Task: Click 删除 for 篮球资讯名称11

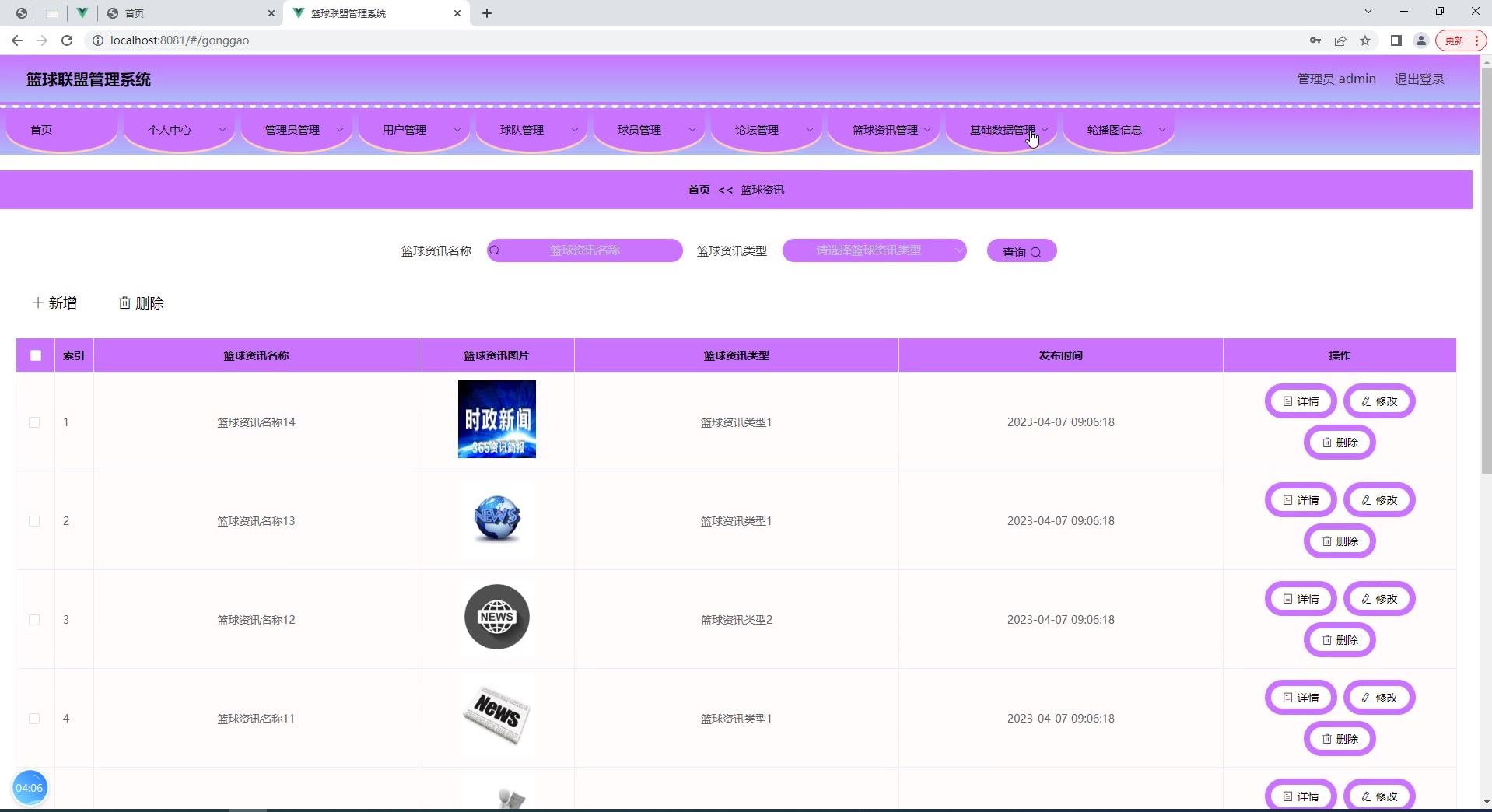Action: pos(1340,739)
